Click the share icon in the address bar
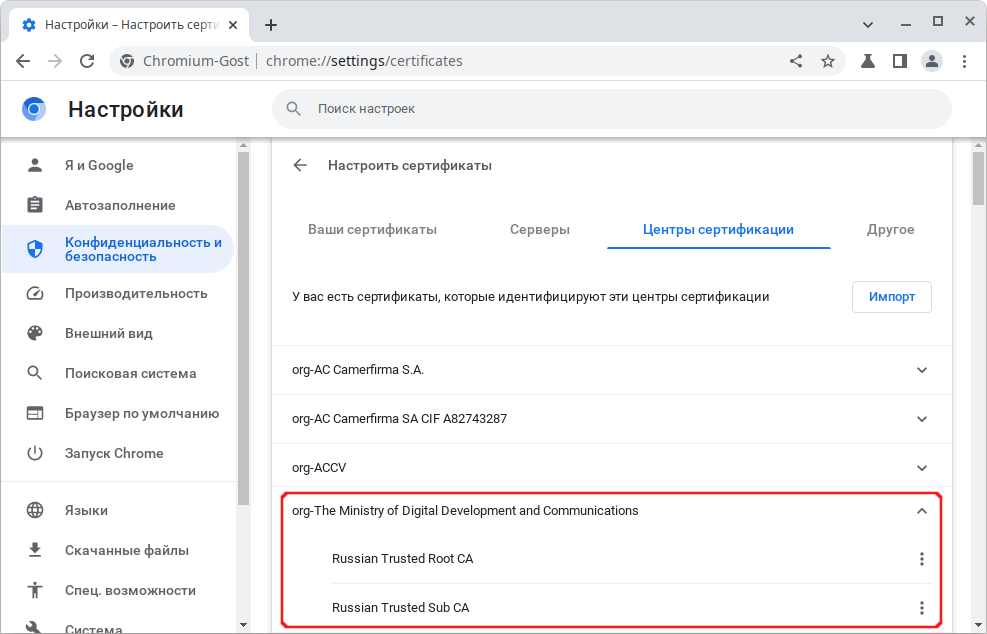 pyautogui.click(x=796, y=61)
